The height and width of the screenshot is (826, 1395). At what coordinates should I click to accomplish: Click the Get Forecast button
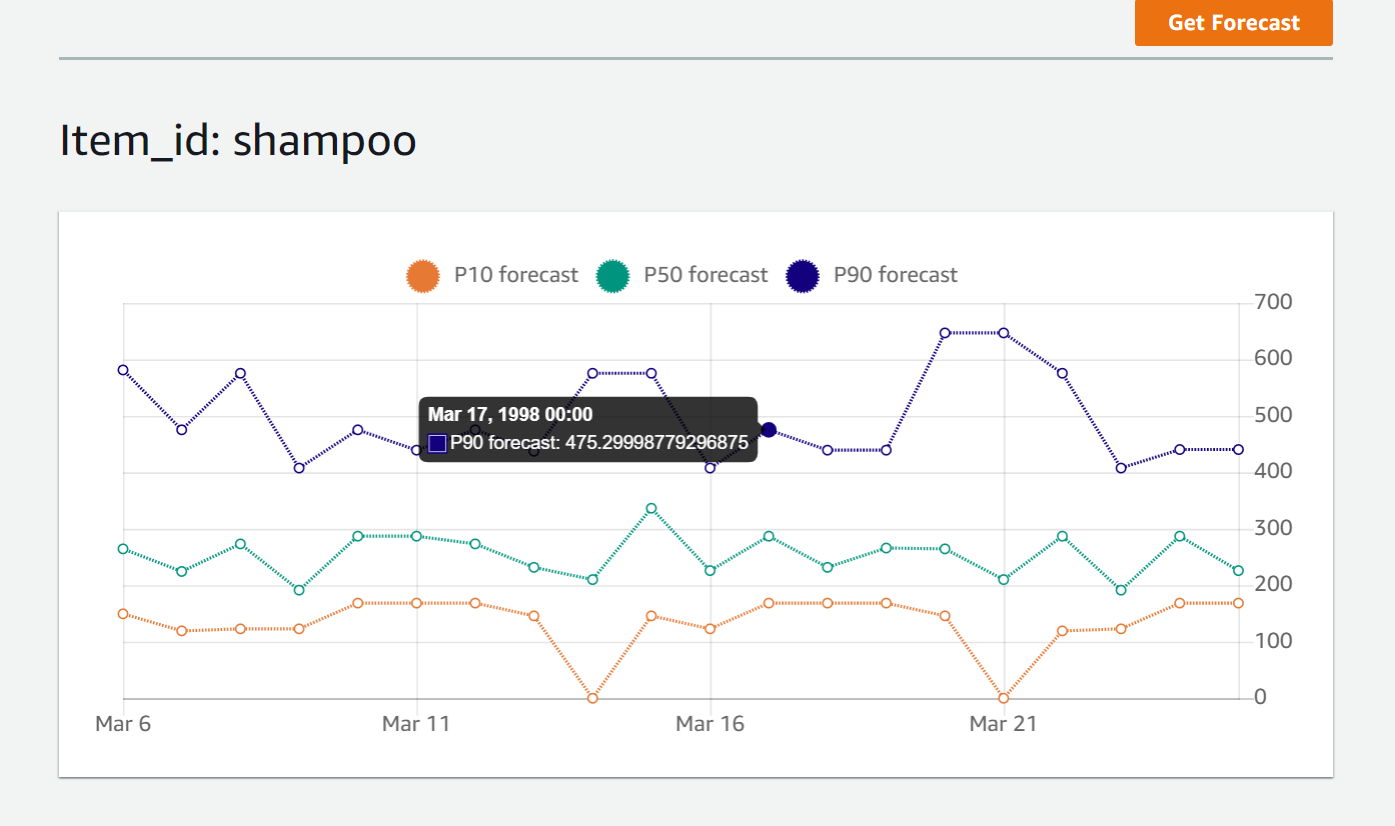pos(1233,23)
